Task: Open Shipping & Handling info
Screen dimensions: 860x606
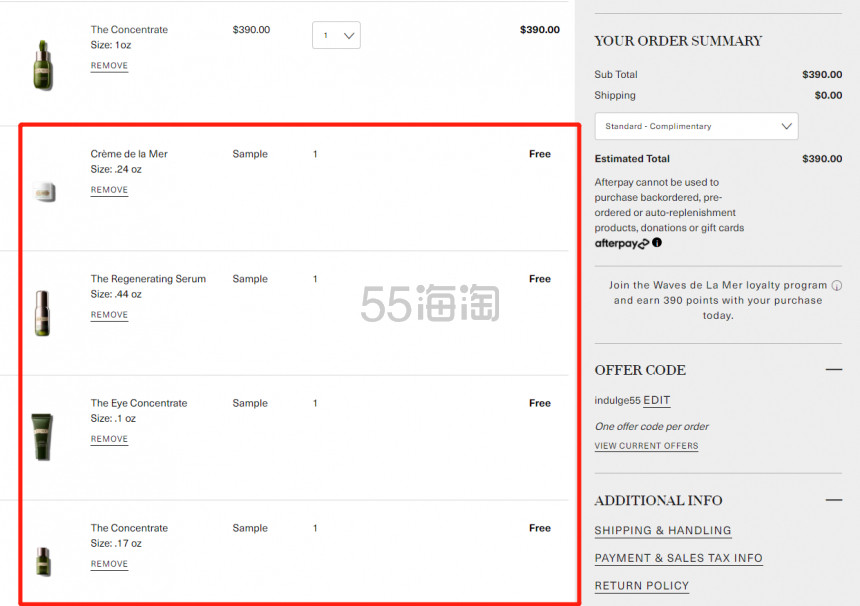Action: pyautogui.click(x=663, y=530)
